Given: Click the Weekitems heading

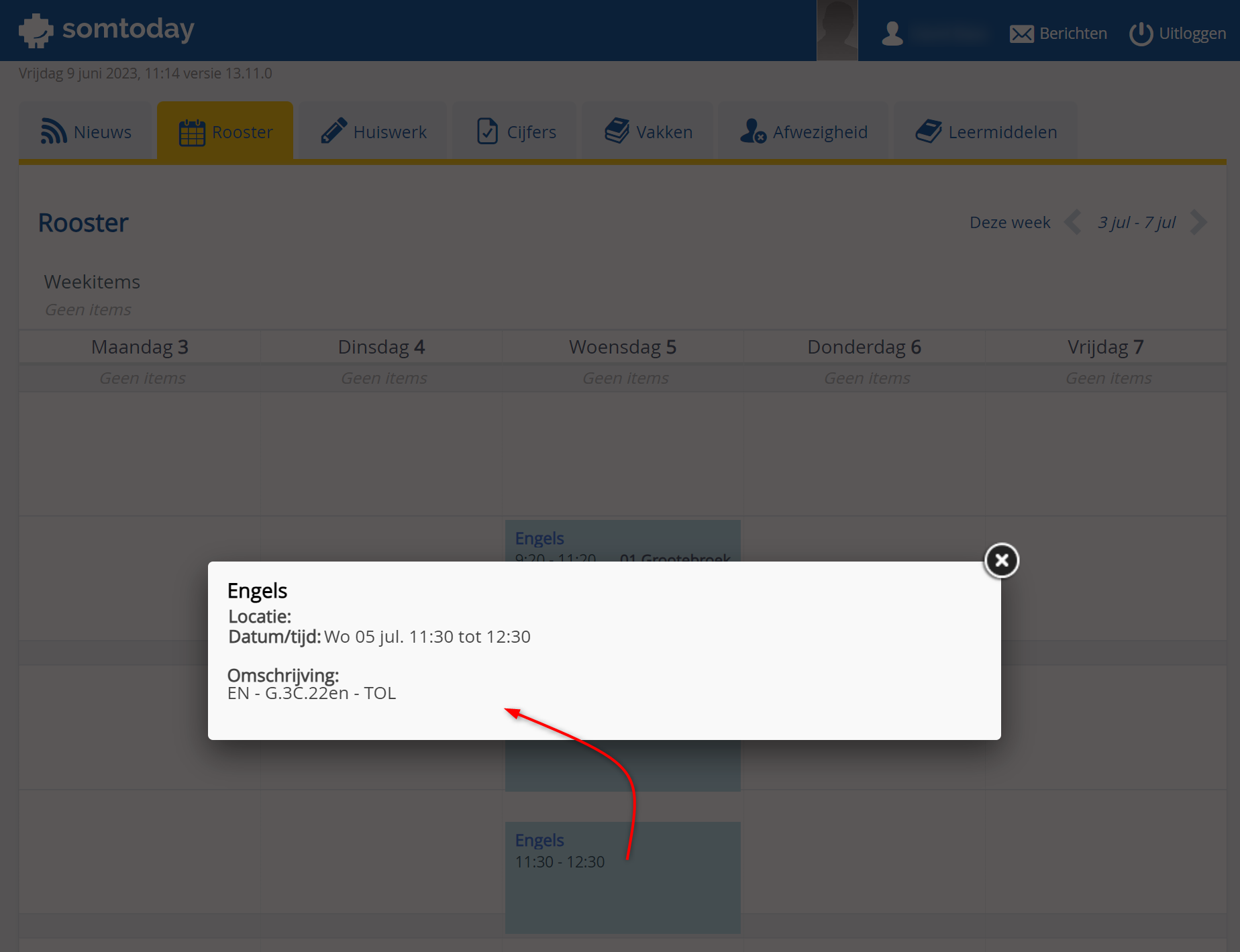Looking at the screenshot, I should coord(92,282).
